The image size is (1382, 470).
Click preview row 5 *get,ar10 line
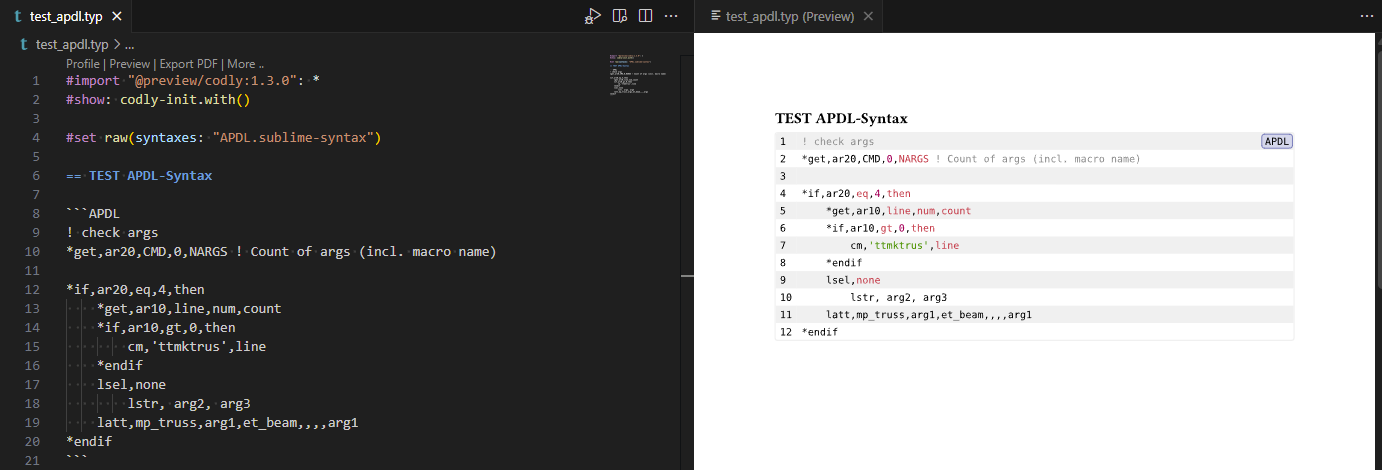click(1035, 211)
